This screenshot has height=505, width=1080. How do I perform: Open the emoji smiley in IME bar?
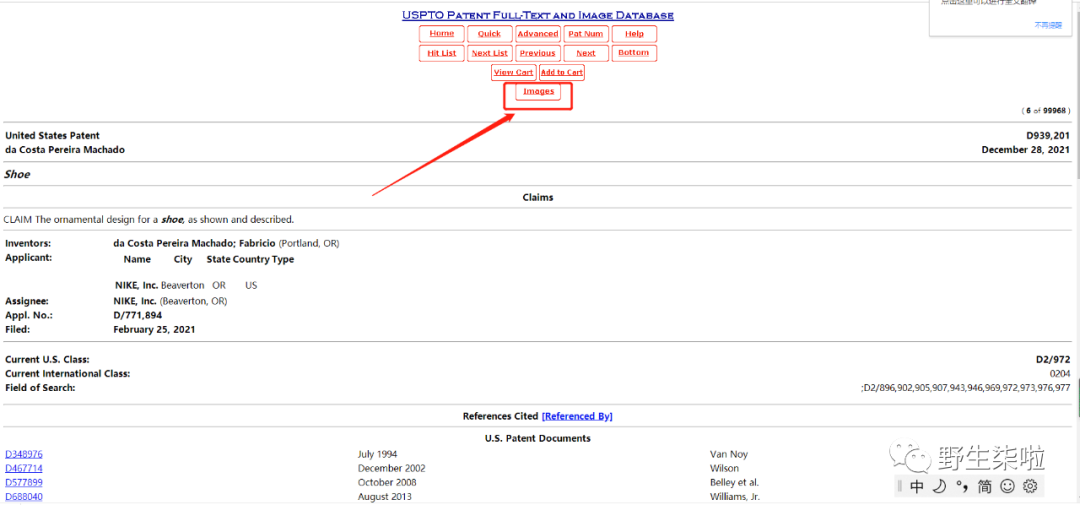(1007, 486)
